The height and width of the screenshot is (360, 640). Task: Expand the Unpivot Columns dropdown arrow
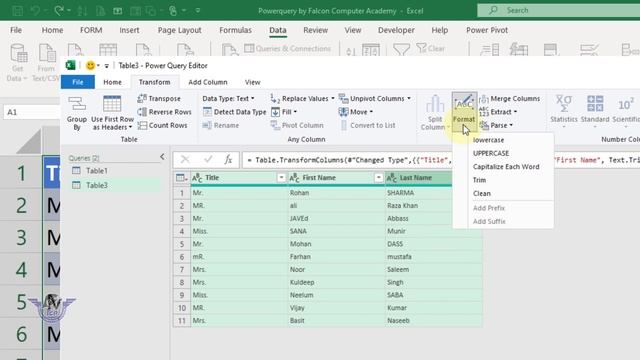click(409, 98)
